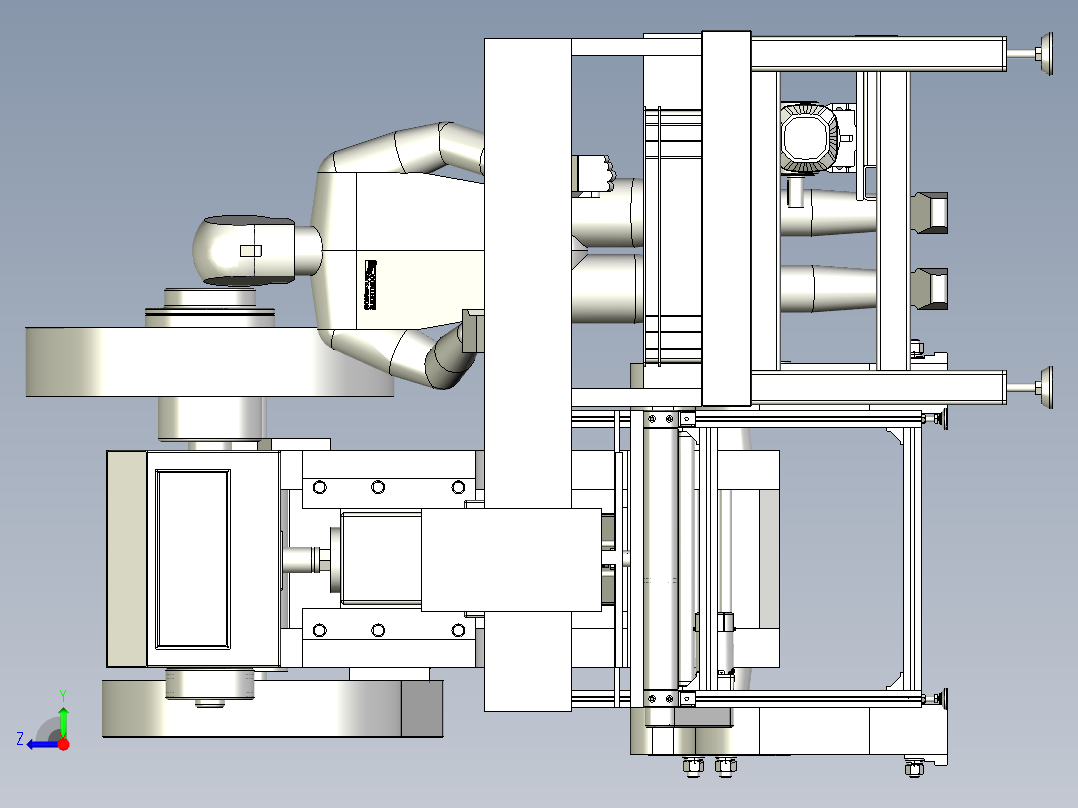Select the mannequin's lower shoe

point(930,288)
